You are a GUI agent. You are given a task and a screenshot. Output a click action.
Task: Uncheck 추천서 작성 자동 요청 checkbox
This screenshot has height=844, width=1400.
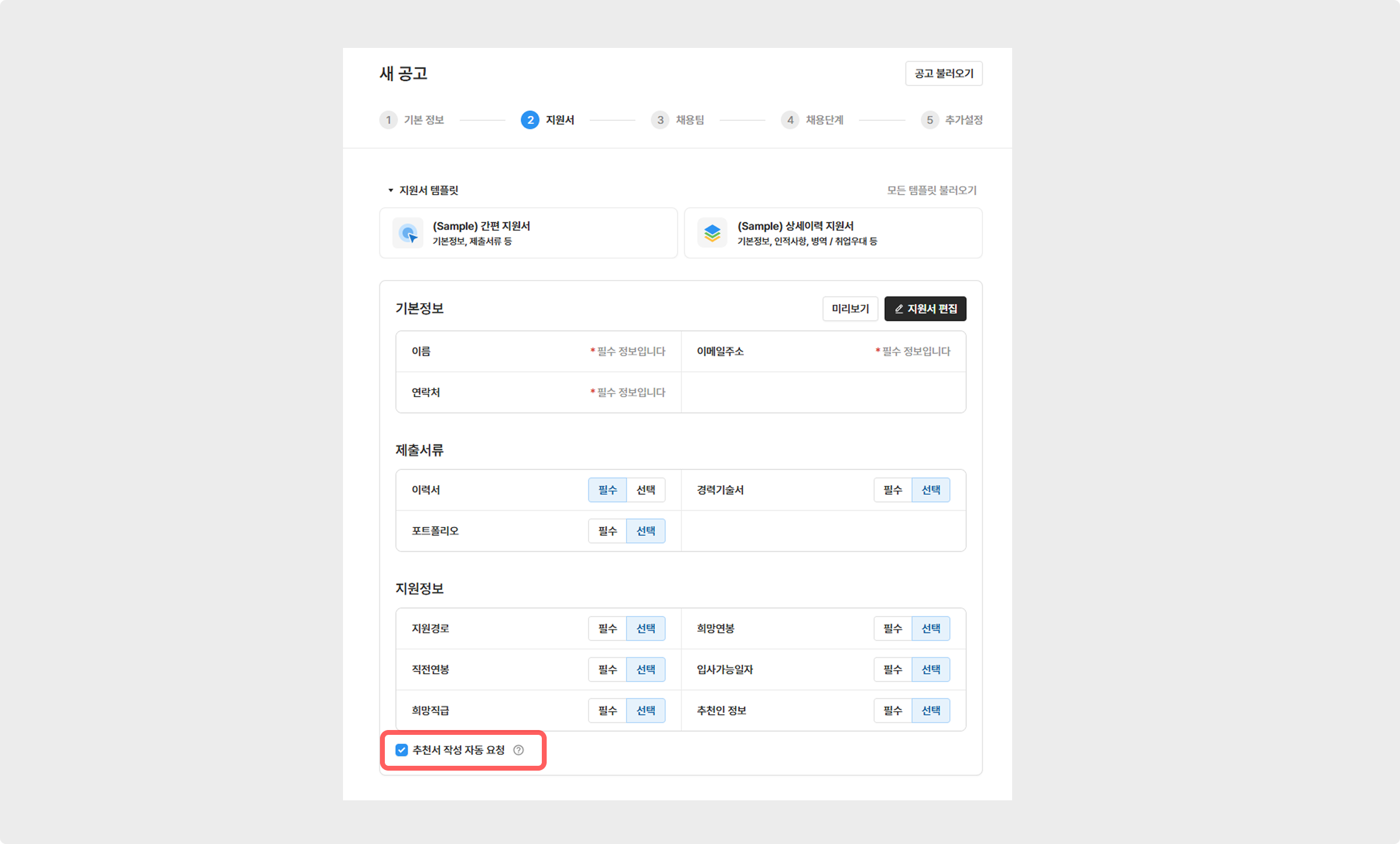coord(402,750)
